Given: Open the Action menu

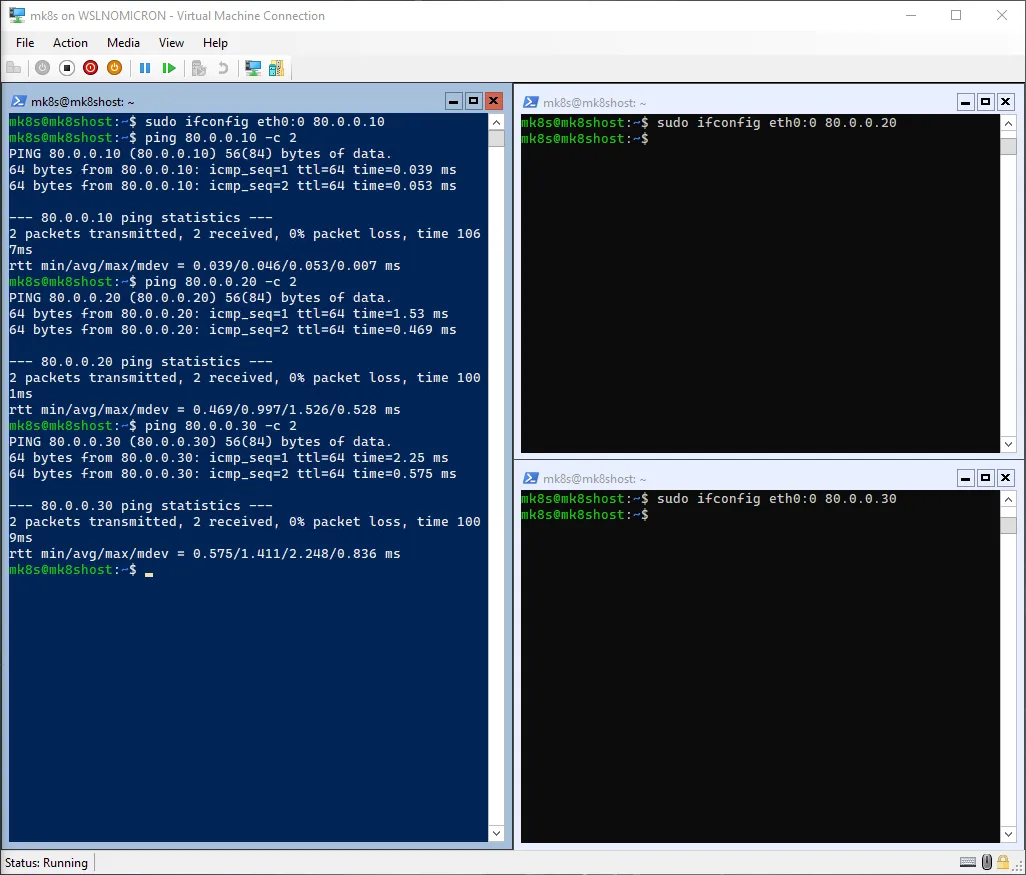Looking at the screenshot, I should coord(70,43).
